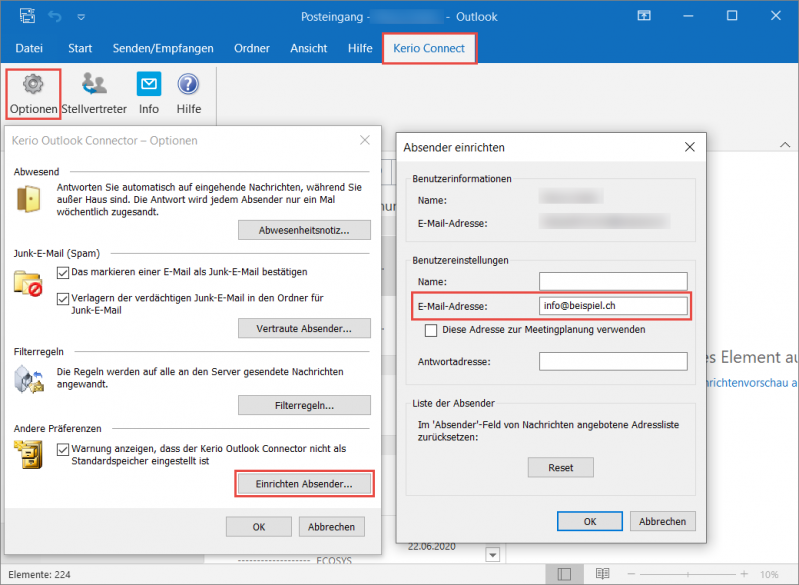Click the undo arrow in title bar
The height and width of the screenshot is (585, 799).
pos(56,17)
